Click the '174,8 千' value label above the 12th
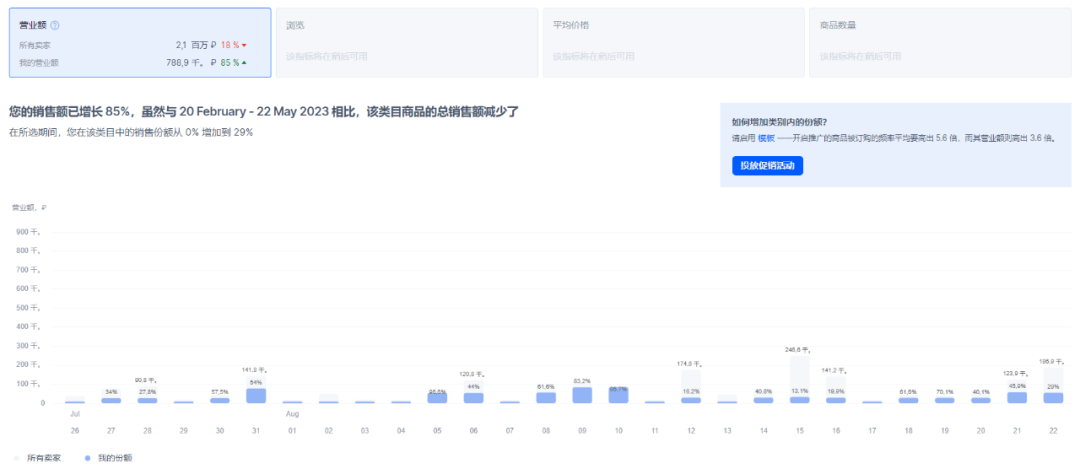The width and height of the screenshot is (1080, 469). (x=691, y=364)
